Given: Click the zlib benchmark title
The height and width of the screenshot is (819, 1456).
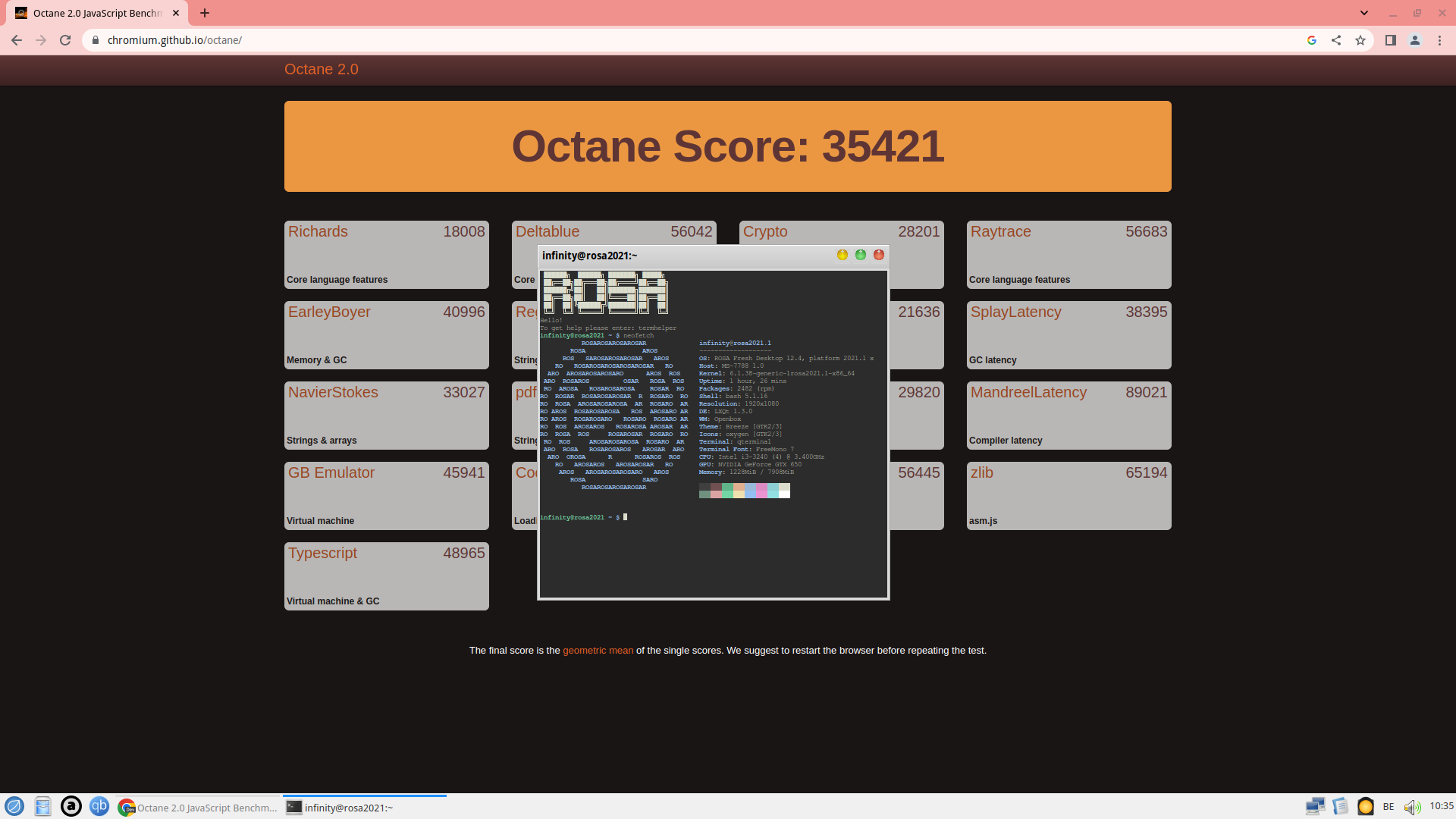Looking at the screenshot, I should tap(982, 472).
